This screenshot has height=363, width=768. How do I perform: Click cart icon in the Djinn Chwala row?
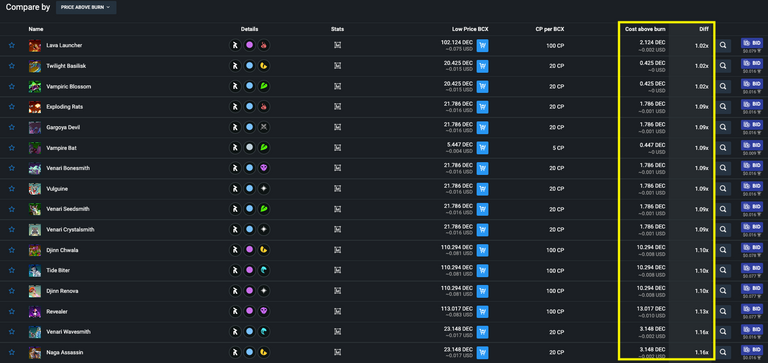(x=482, y=251)
